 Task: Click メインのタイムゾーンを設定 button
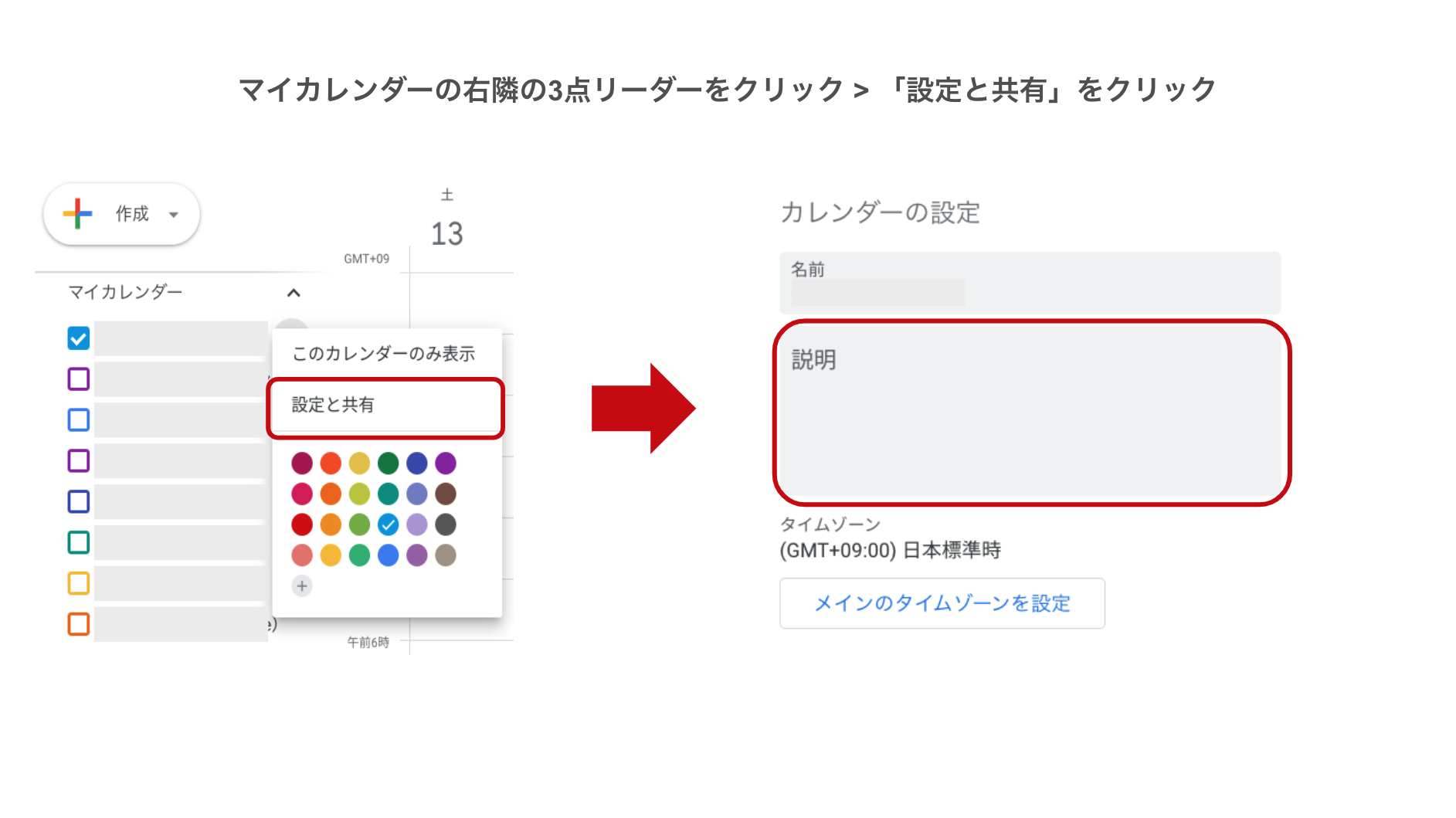click(x=942, y=603)
